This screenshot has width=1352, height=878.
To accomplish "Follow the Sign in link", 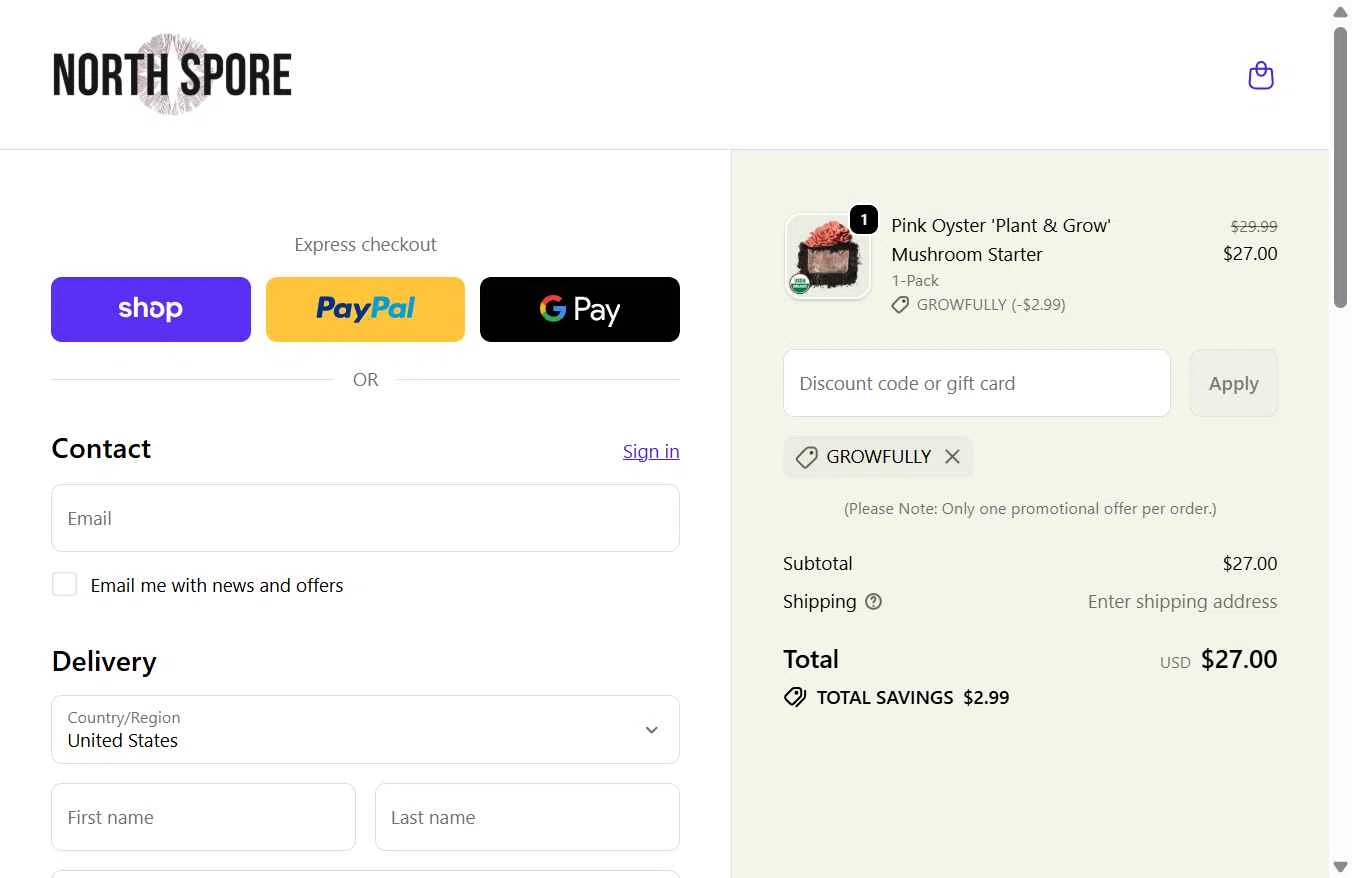I will point(651,452).
